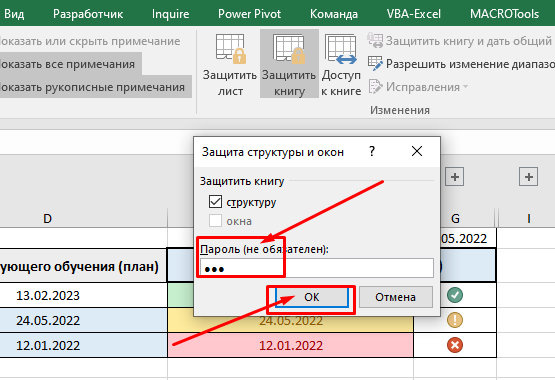
Task: Expand column group plus above G
Action: 455,177
